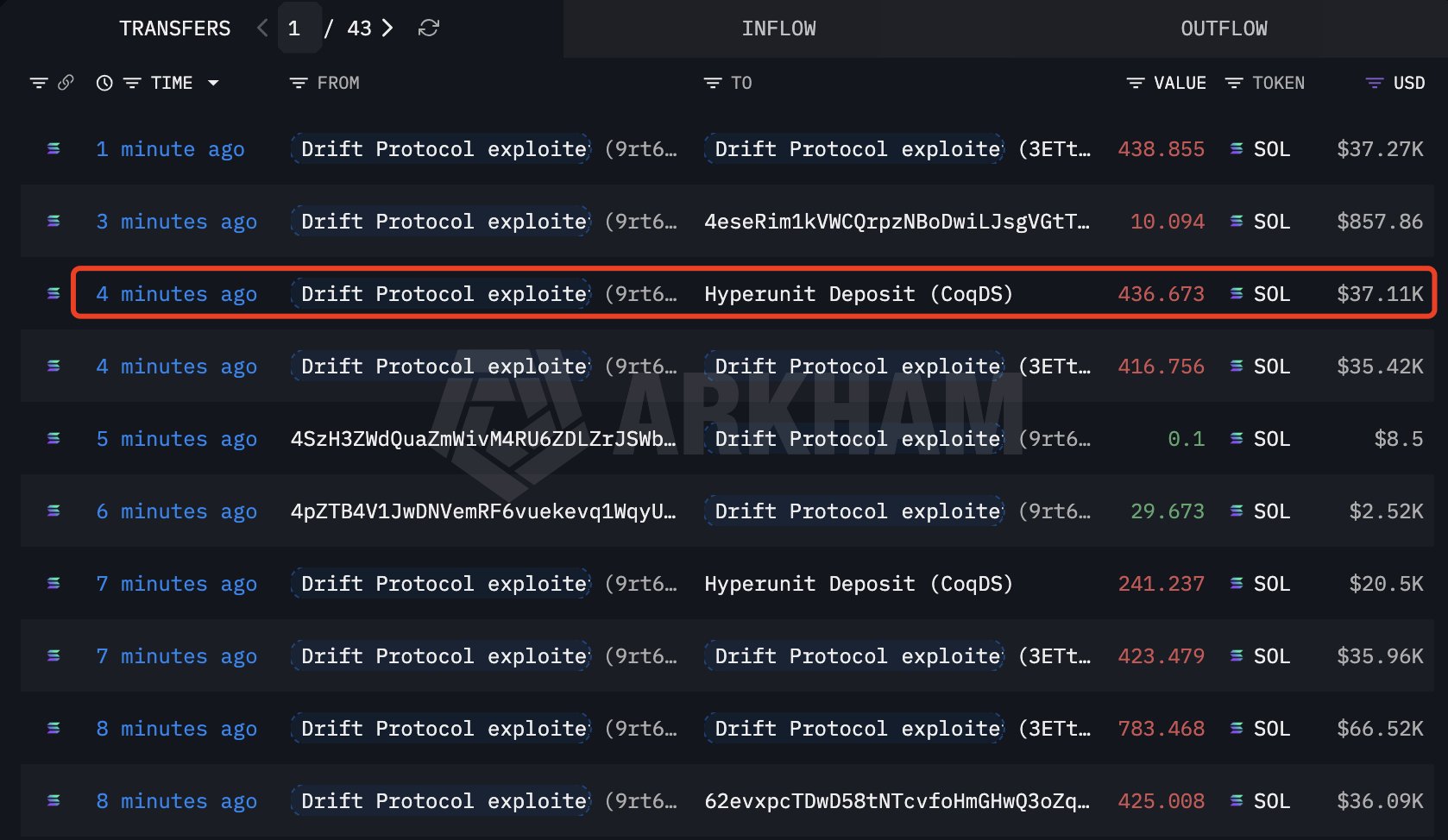Open the FROM column filter
This screenshot has height=840, width=1448.
299,83
